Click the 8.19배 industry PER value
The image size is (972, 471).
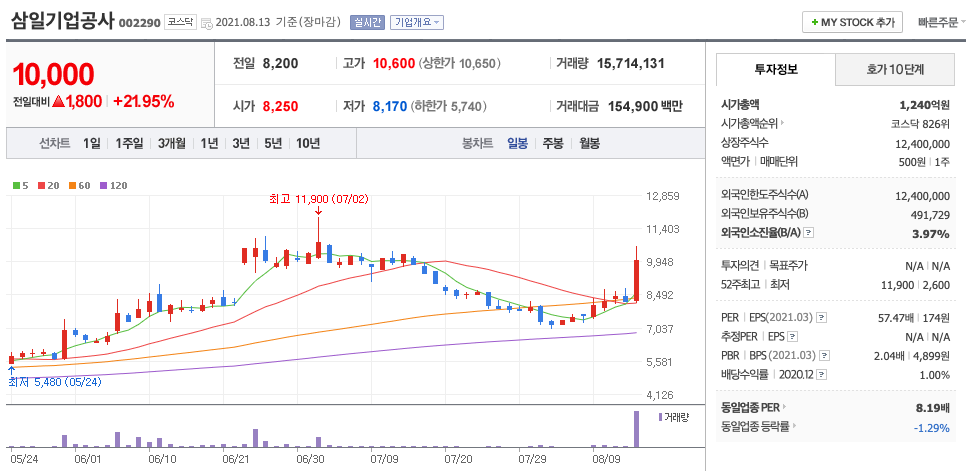point(932,408)
